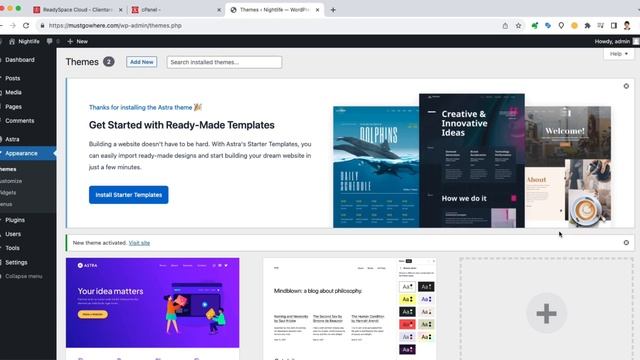This screenshot has height=360, width=640.
Task: Dismiss the Astra starter templates notice
Action: [626, 86]
